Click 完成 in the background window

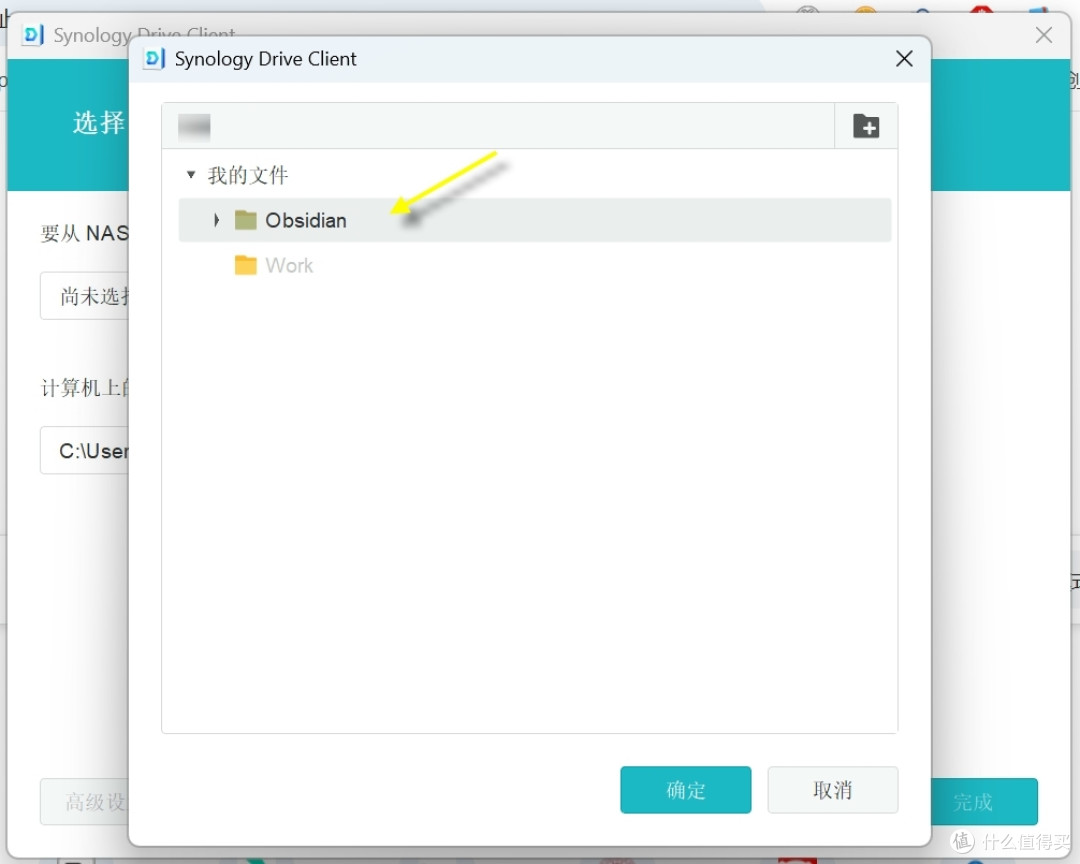coord(984,801)
